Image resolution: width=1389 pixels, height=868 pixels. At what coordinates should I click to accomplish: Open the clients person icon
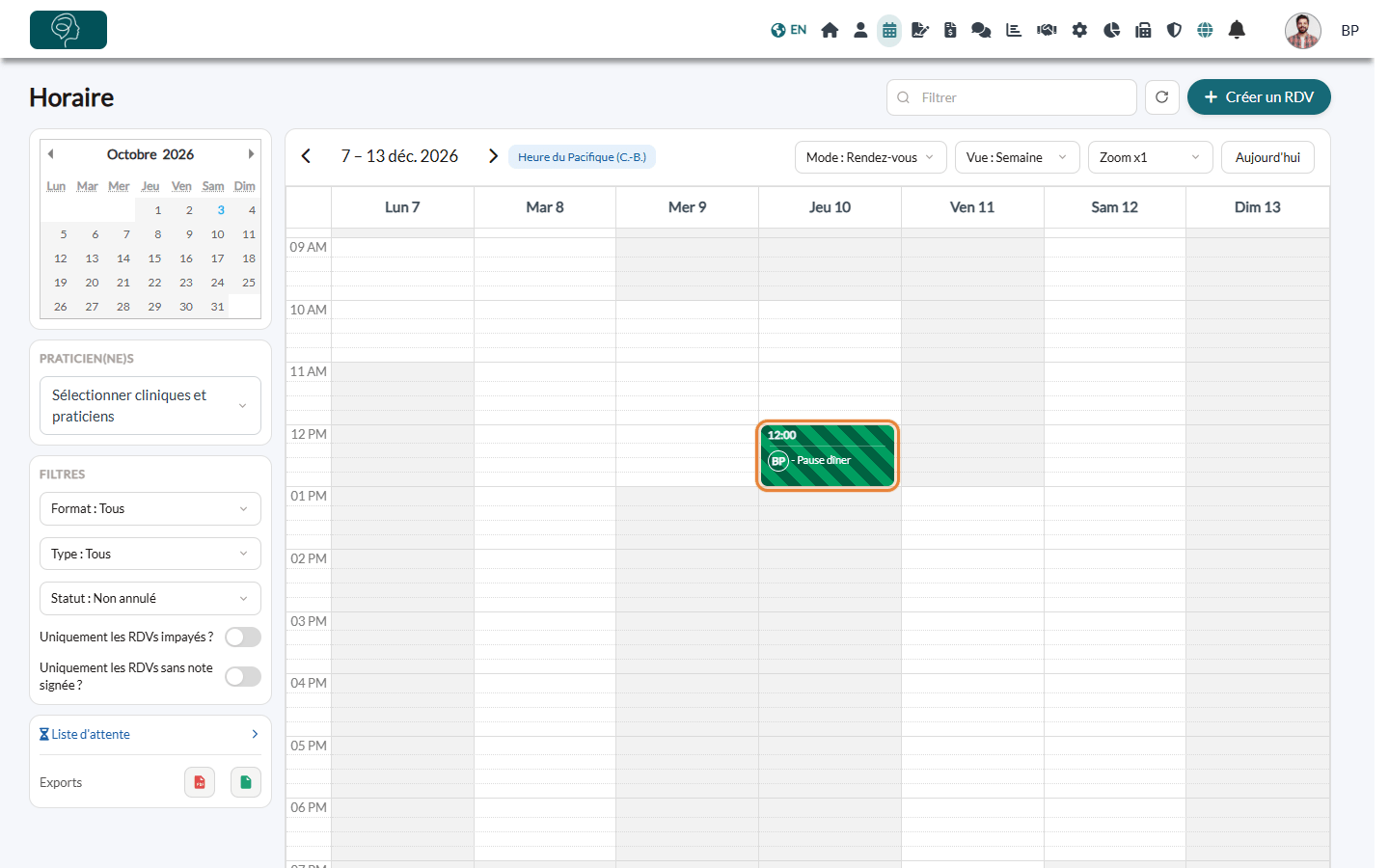[x=860, y=30]
